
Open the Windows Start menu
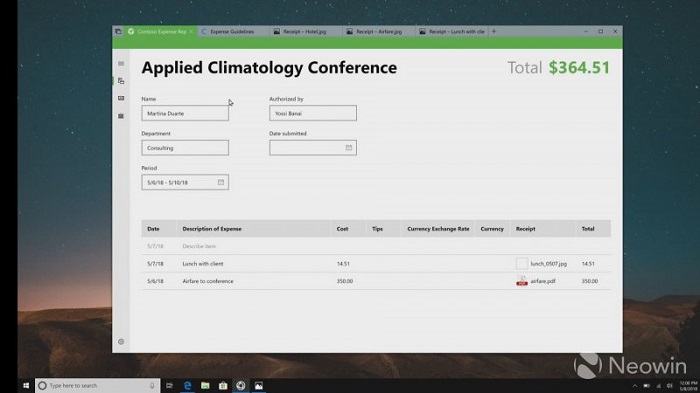click(x=26, y=385)
